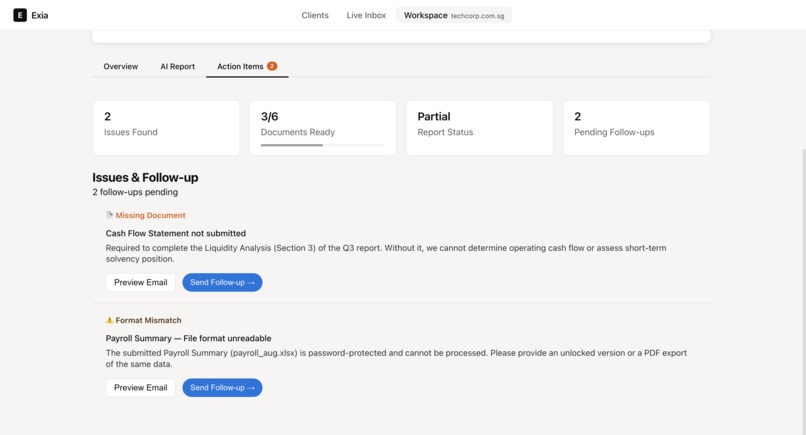Click the Documents Ready progress bar
The image size is (806, 435).
point(322,145)
